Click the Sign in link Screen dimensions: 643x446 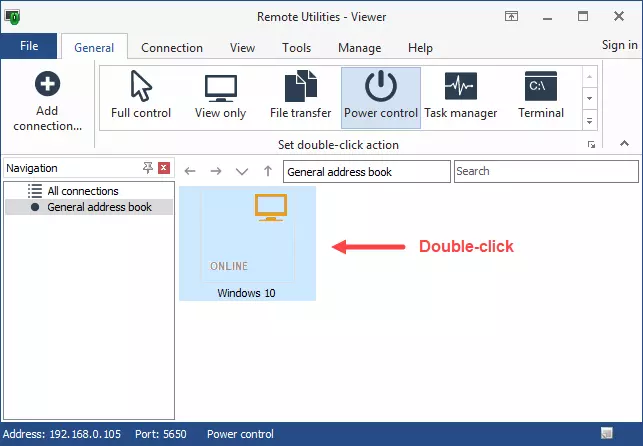tap(619, 45)
